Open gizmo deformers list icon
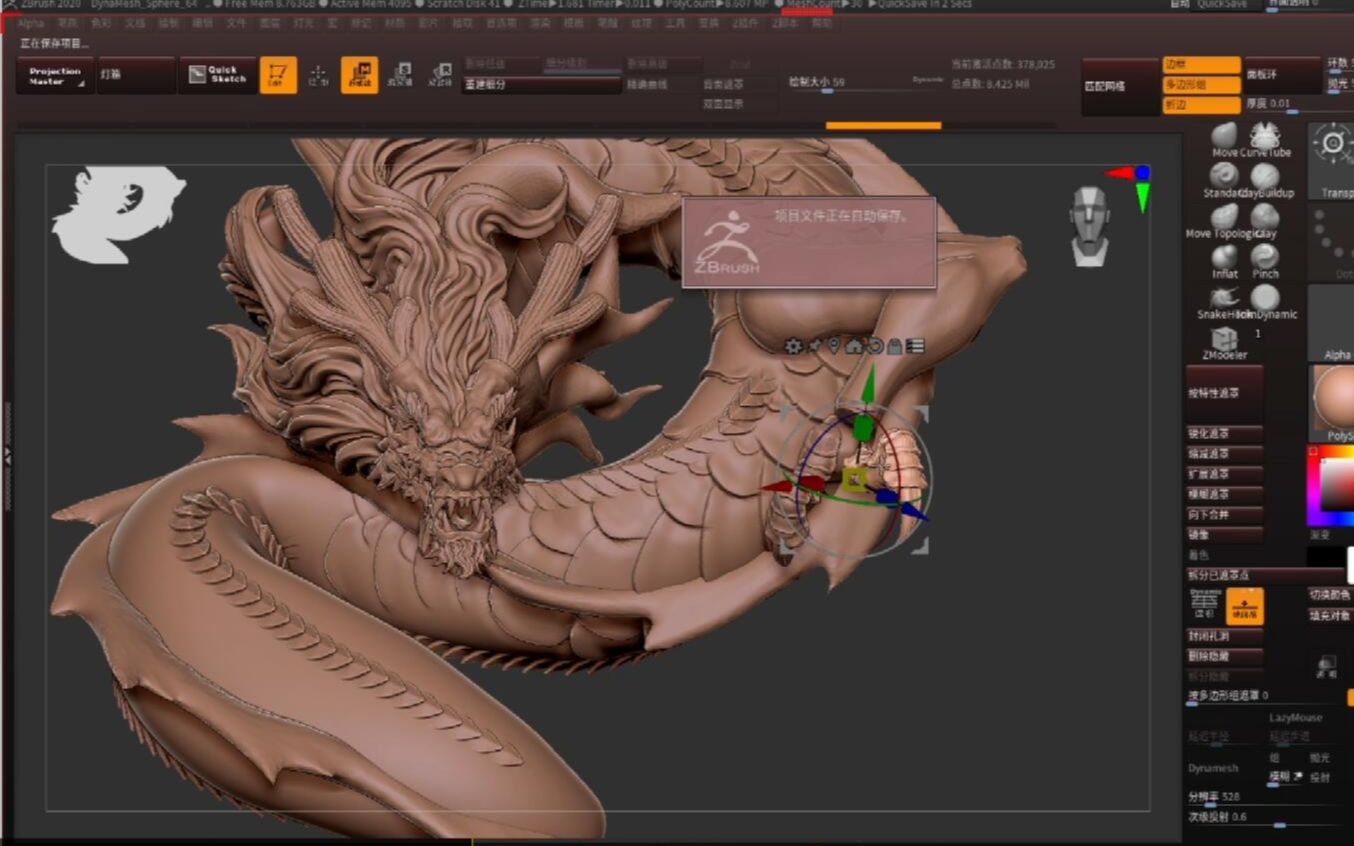Screen dimensions: 1354x846 [x=915, y=346]
